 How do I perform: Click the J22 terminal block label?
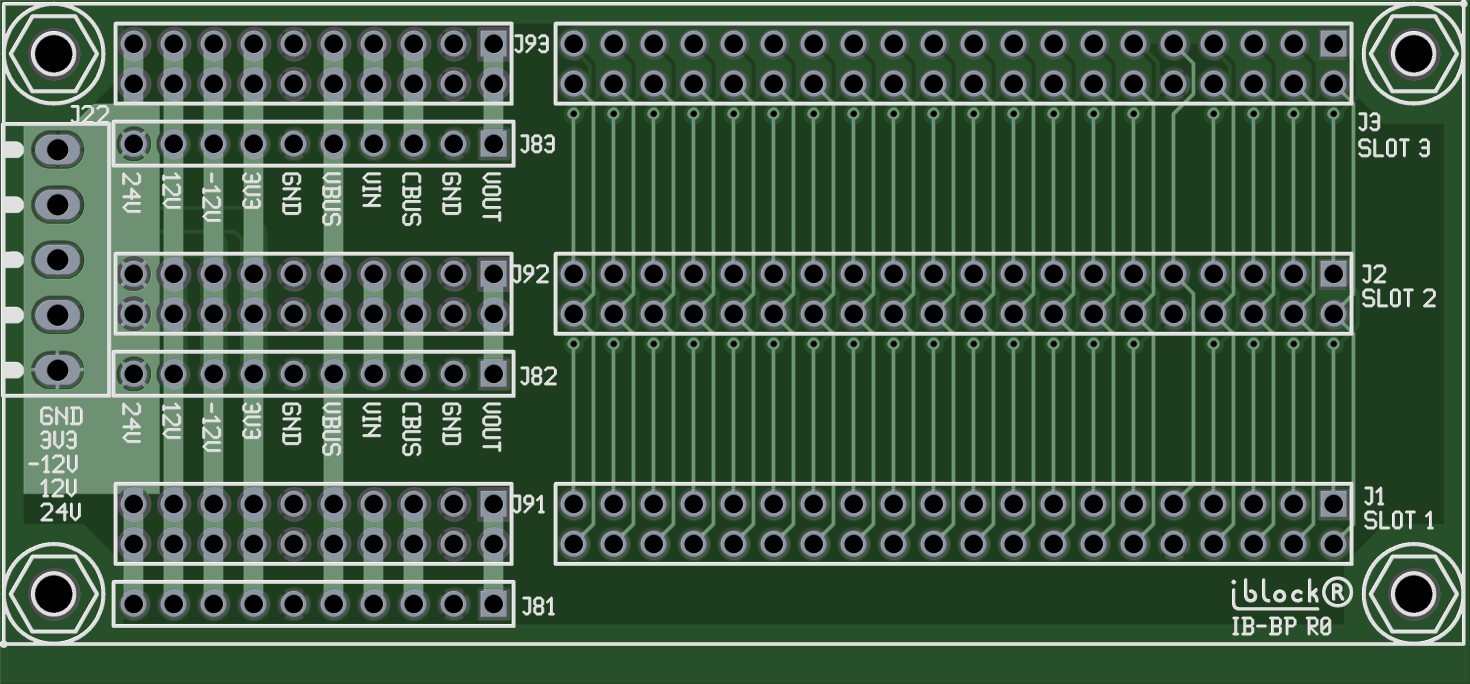pyautogui.click(x=88, y=115)
